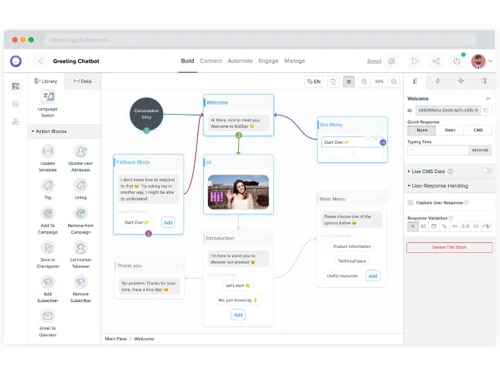The image size is (500, 375).
Task: Click the Hi! image in Hi block
Action: coord(238,192)
